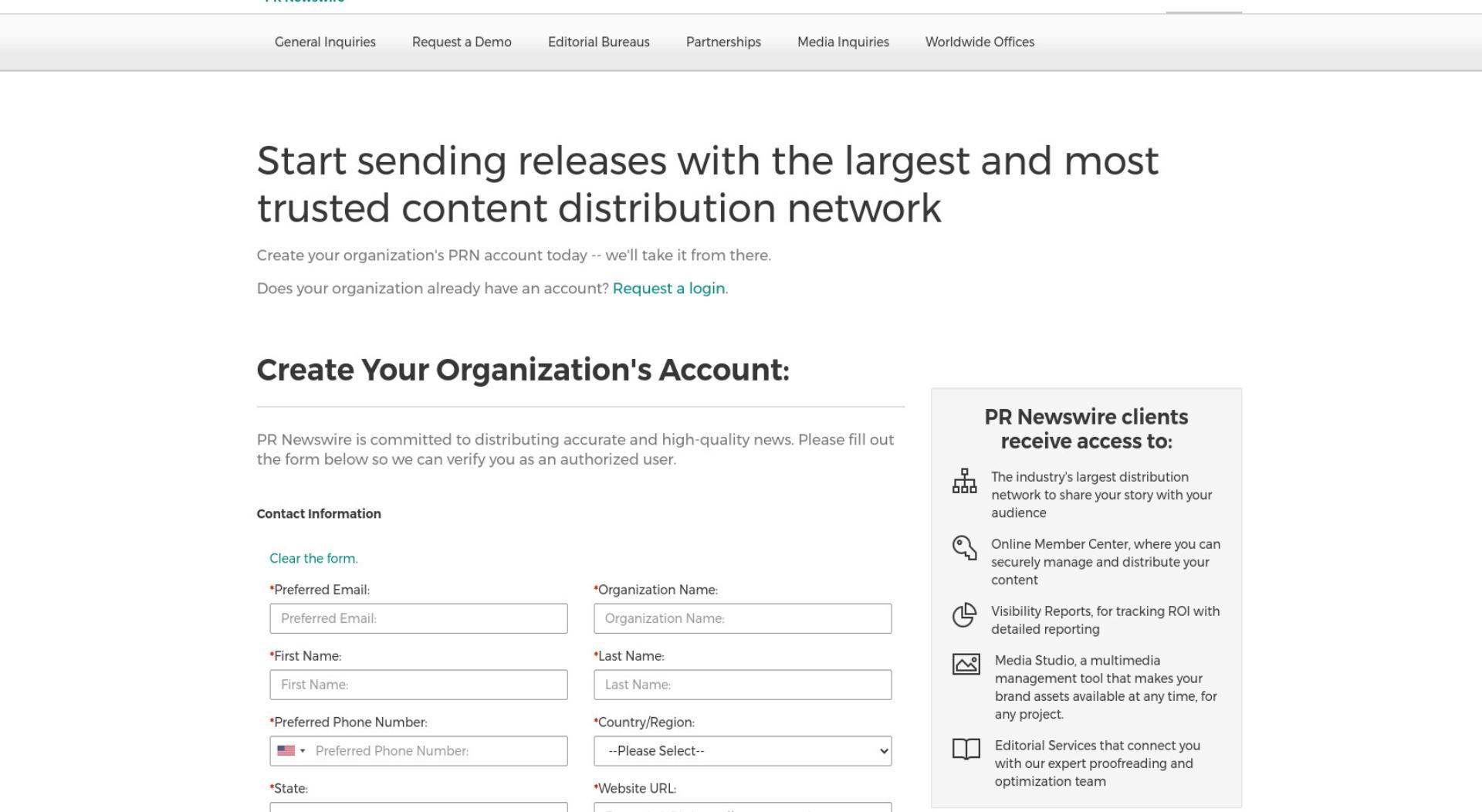This screenshot has width=1482, height=812.
Task: Focus the Organization Name input field
Action: coord(743,619)
